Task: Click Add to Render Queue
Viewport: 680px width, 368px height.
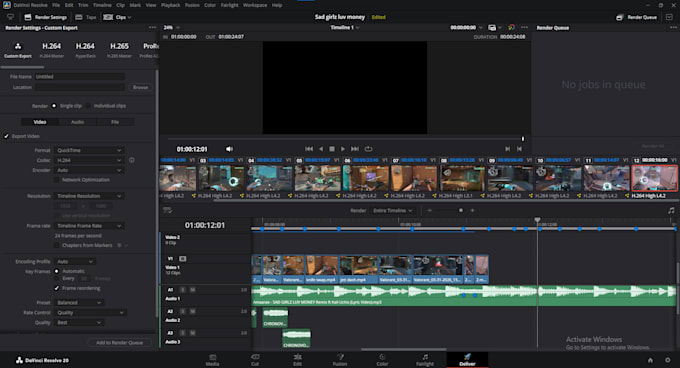Action: (x=119, y=342)
